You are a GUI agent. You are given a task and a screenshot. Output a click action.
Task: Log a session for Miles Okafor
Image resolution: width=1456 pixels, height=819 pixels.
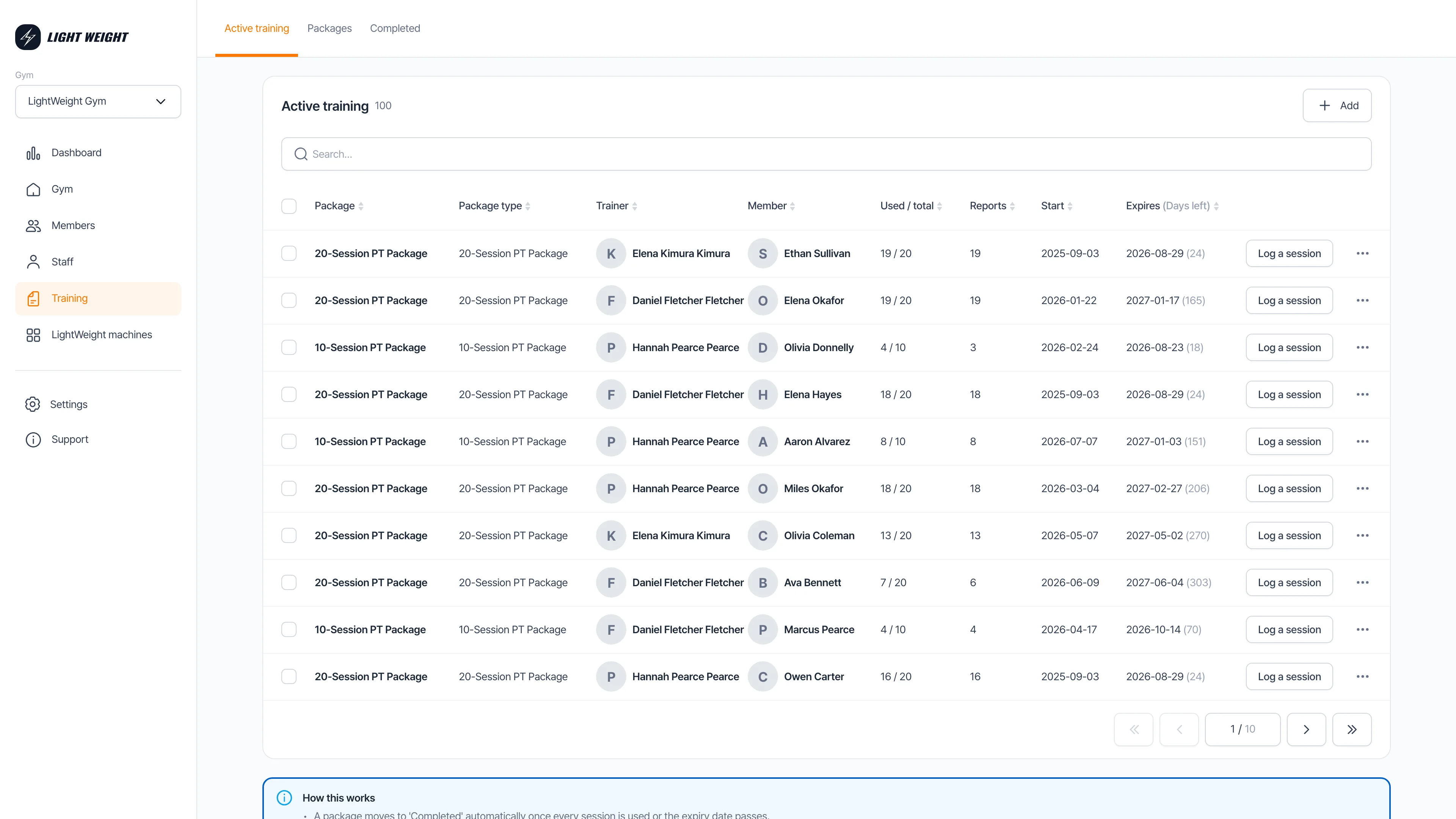pos(1289,488)
